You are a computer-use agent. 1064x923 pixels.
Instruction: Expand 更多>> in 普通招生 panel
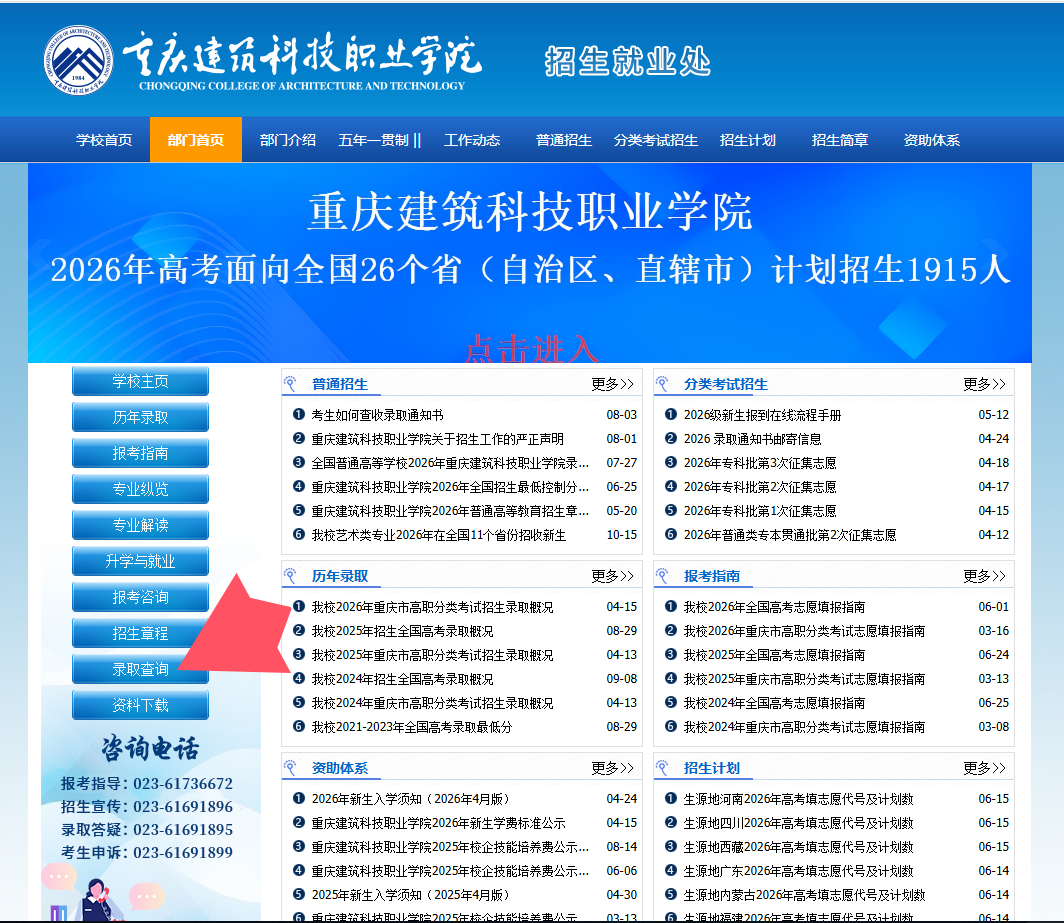click(x=612, y=384)
